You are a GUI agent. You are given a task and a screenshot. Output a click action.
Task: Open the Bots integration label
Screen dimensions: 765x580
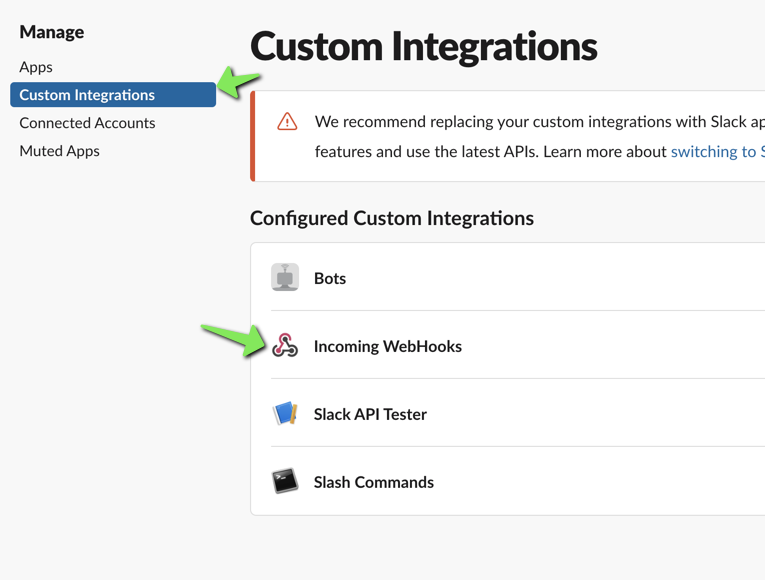tap(330, 278)
